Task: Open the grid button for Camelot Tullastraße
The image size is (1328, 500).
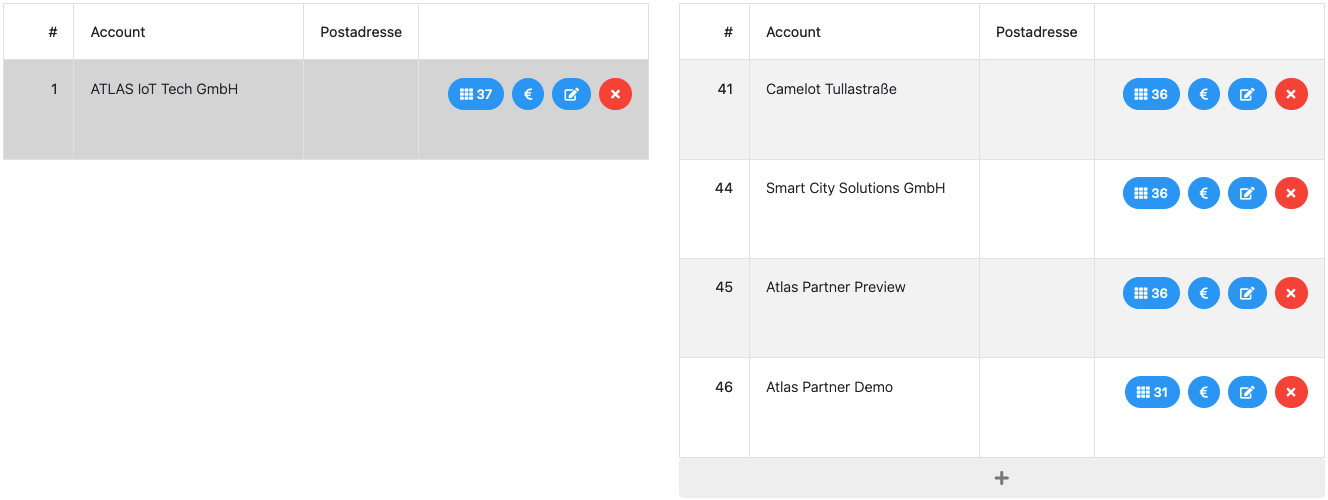Action: coord(1151,94)
